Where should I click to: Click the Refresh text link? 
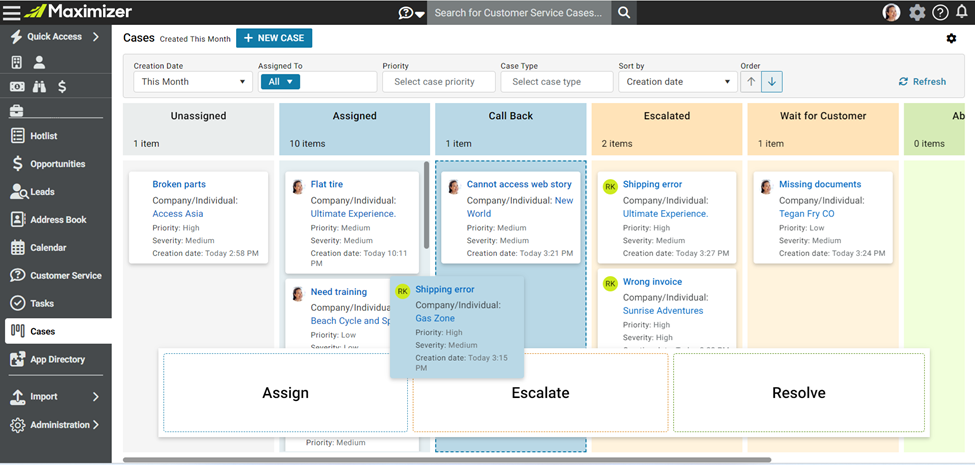pyautogui.click(x=930, y=81)
